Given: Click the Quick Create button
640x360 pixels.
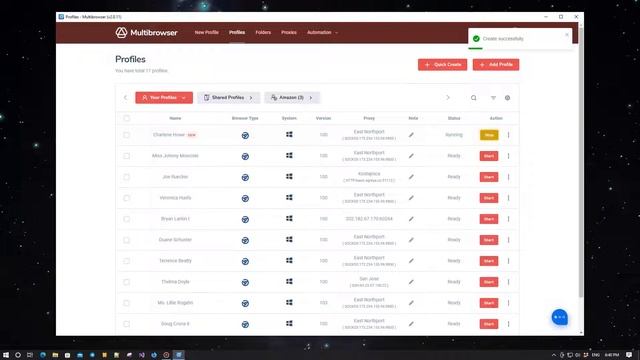Looking at the screenshot, I should pyautogui.click(x=442, y=64).
